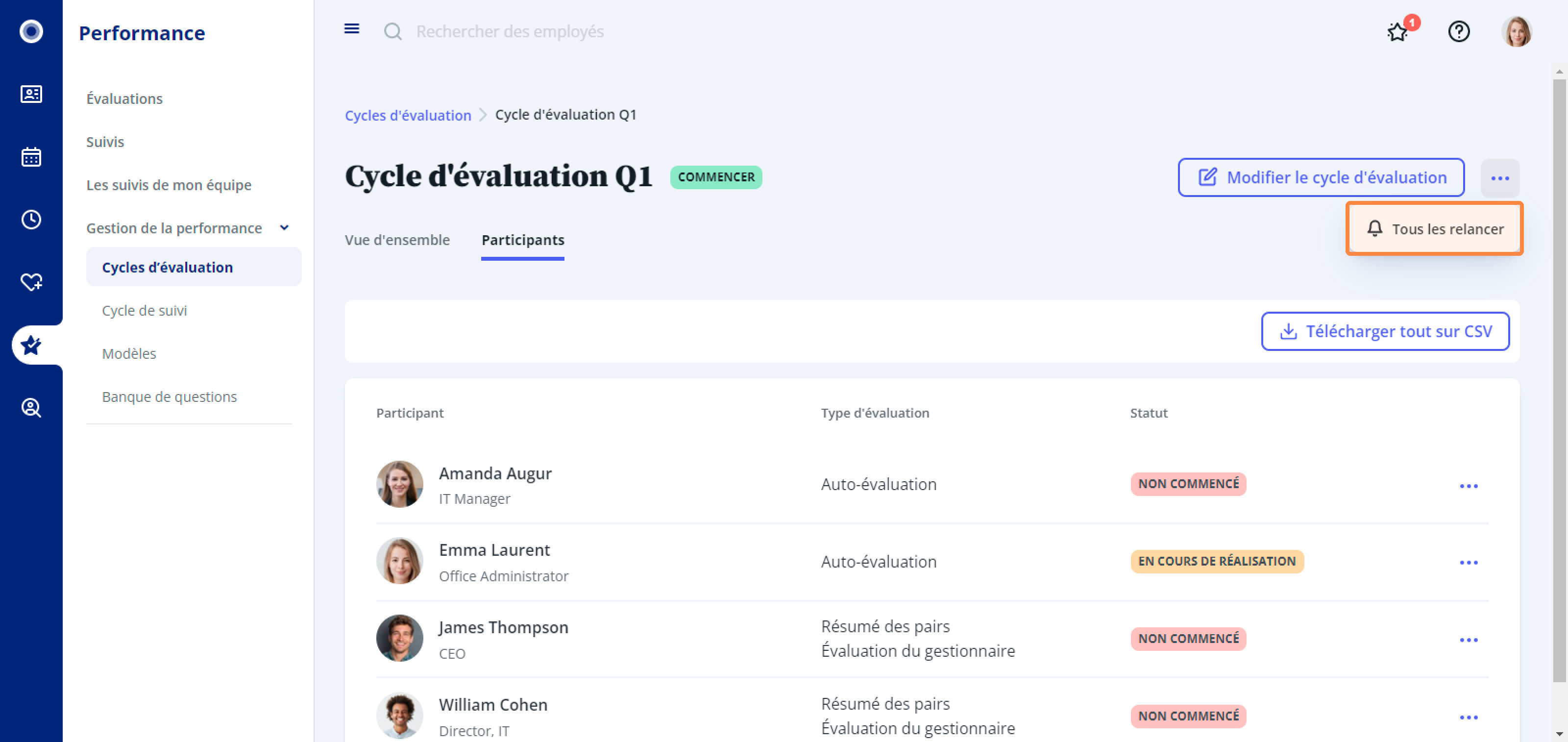Viewport: 1568px width, 742px height.
Task: Follow the Cycles d'évaluation breadcrumb link
Action: [x=407, y=115]
